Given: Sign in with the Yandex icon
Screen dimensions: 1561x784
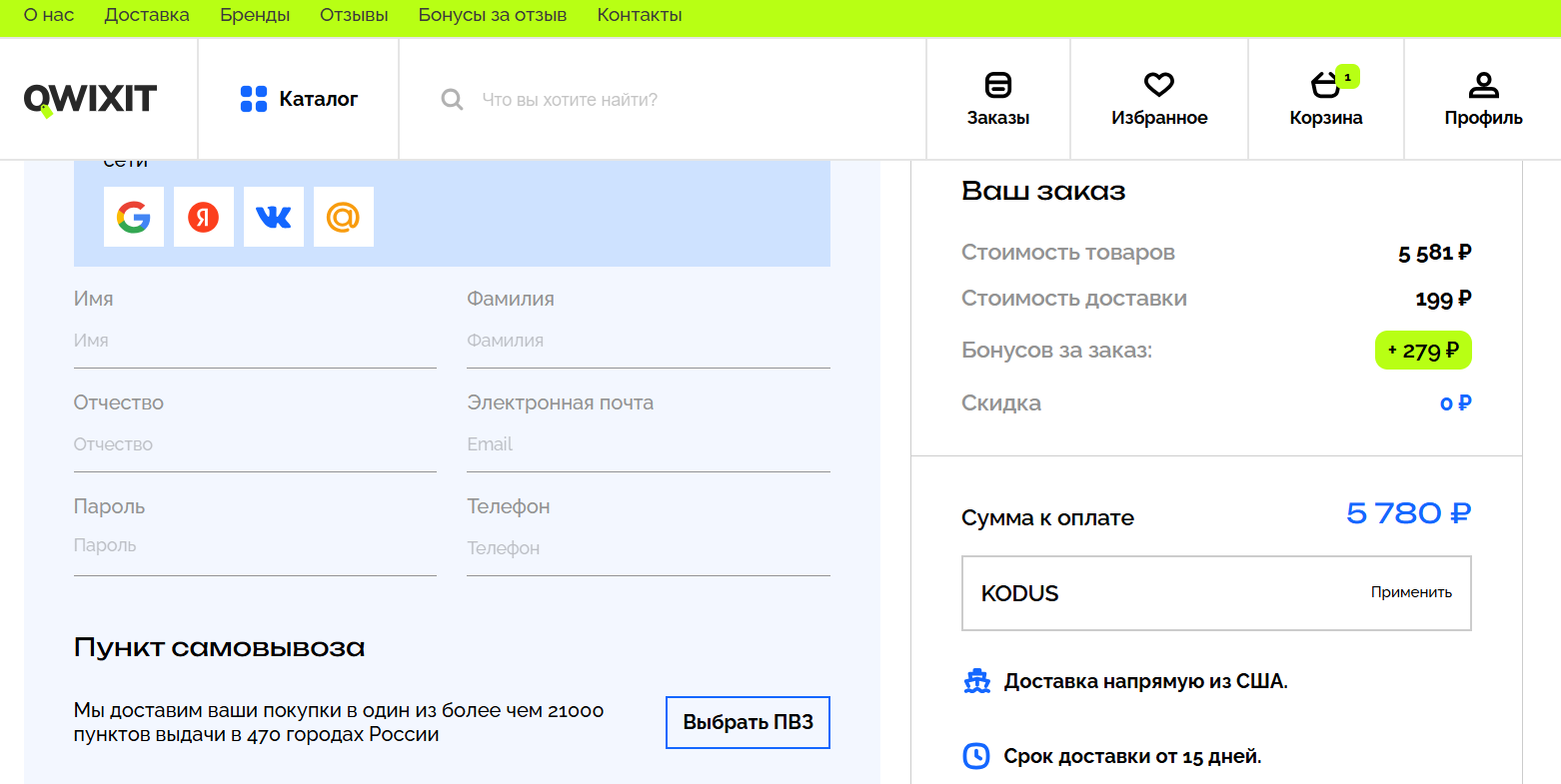Looking at the screenshot, I should [204, 217].
